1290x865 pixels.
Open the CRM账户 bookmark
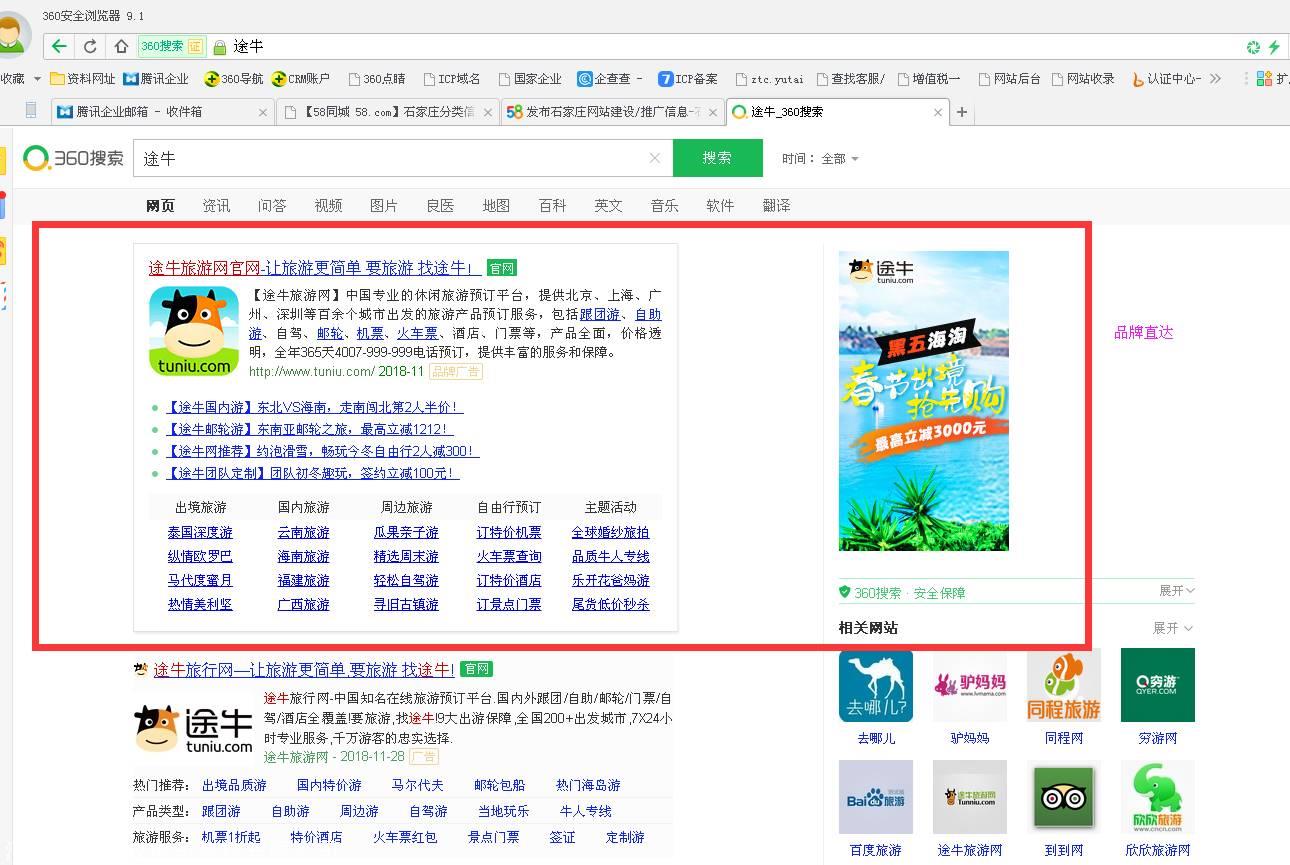pos(300,79)
